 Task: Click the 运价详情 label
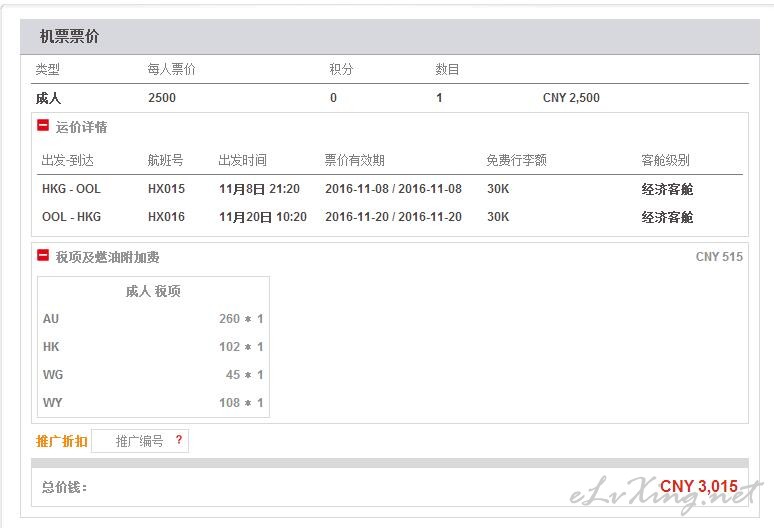coord(81,127)
